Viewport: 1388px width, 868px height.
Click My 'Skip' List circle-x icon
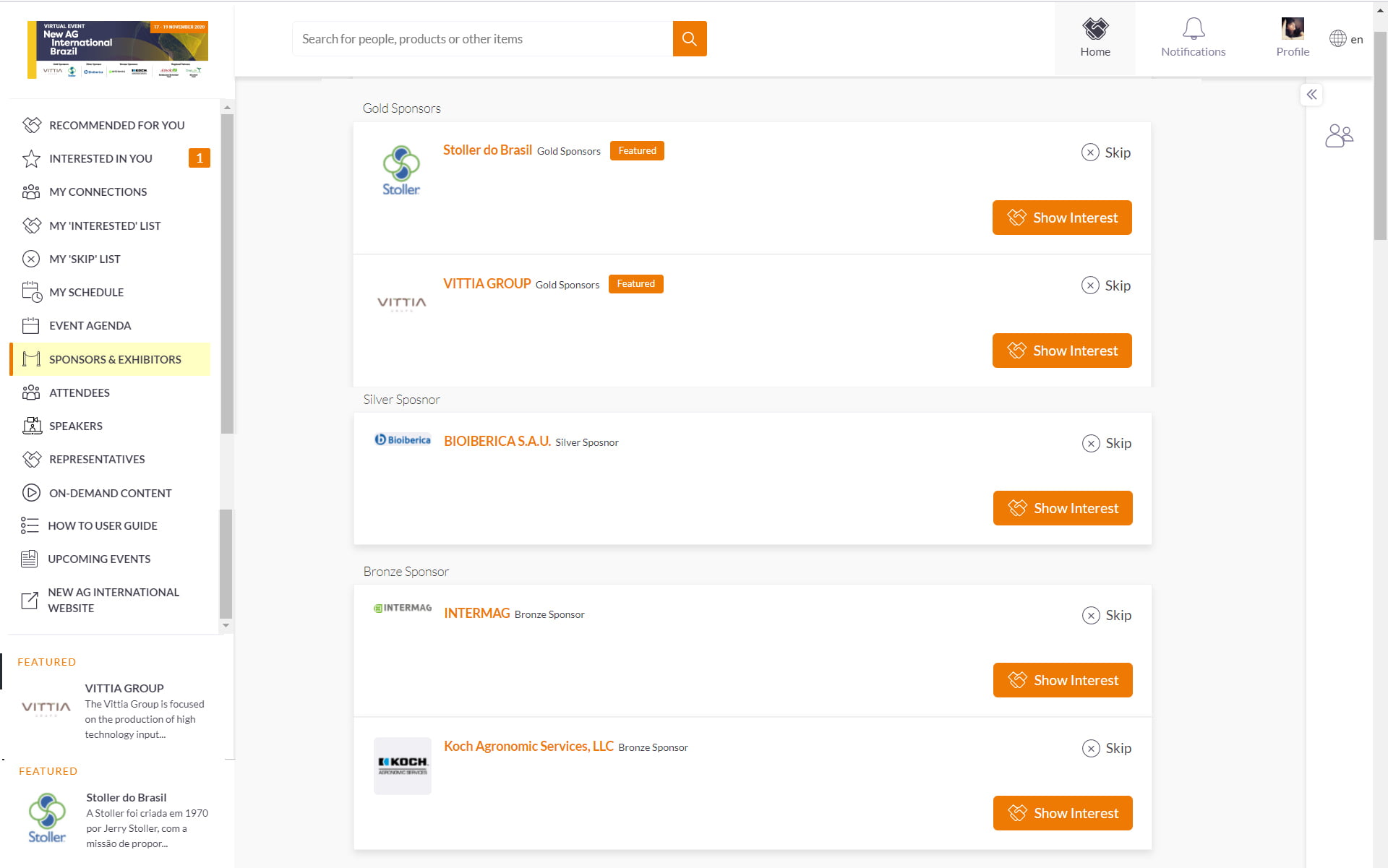tap(31, 259)
